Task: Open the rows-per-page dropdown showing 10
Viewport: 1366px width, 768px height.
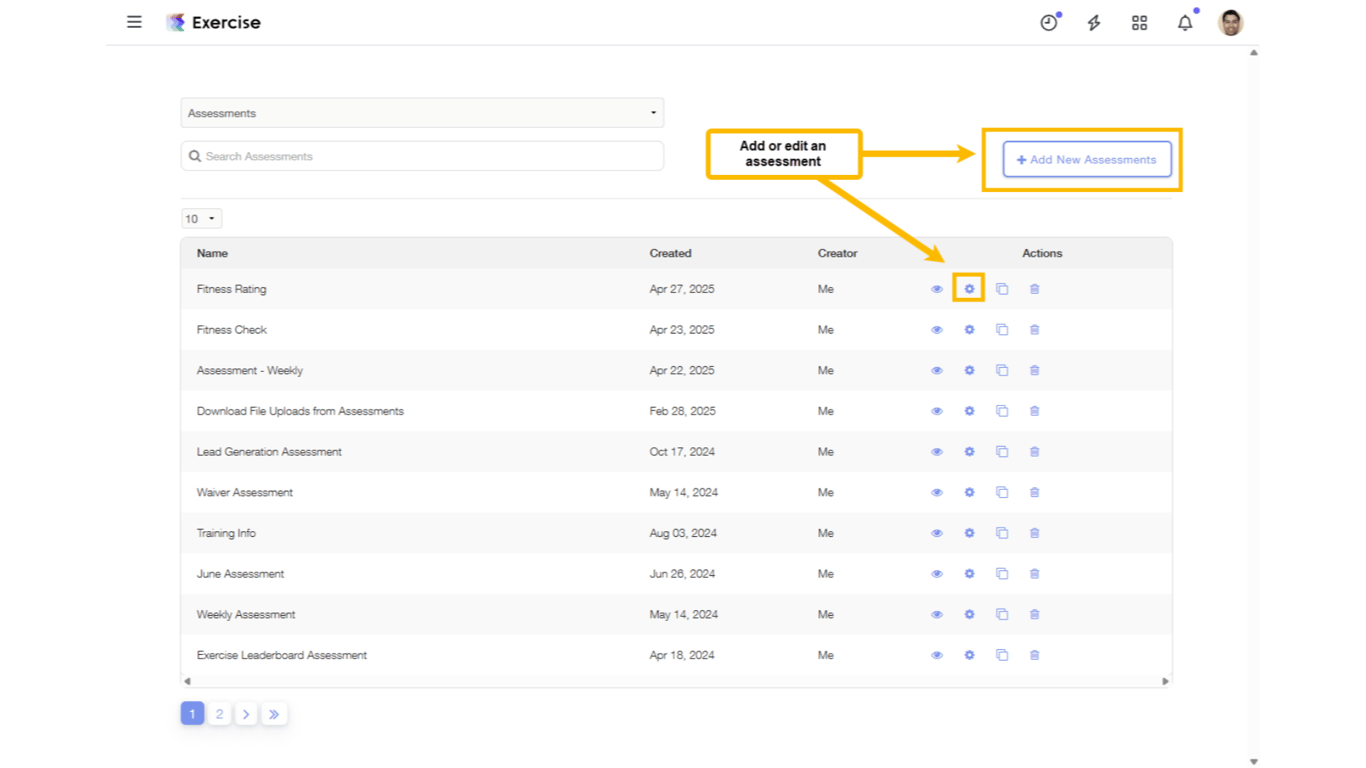Action: [201, 219]
